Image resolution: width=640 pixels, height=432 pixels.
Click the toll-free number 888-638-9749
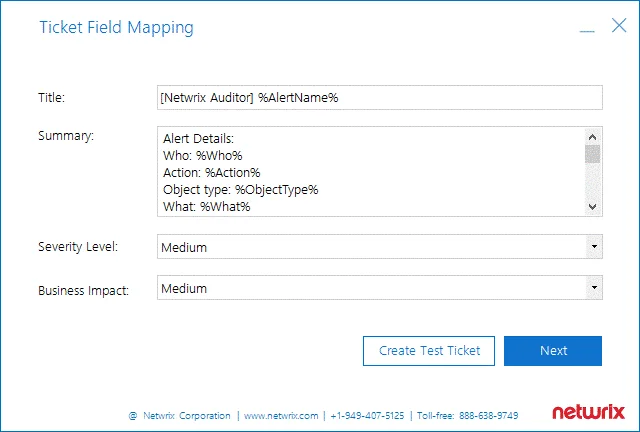[x=488, y=416]
